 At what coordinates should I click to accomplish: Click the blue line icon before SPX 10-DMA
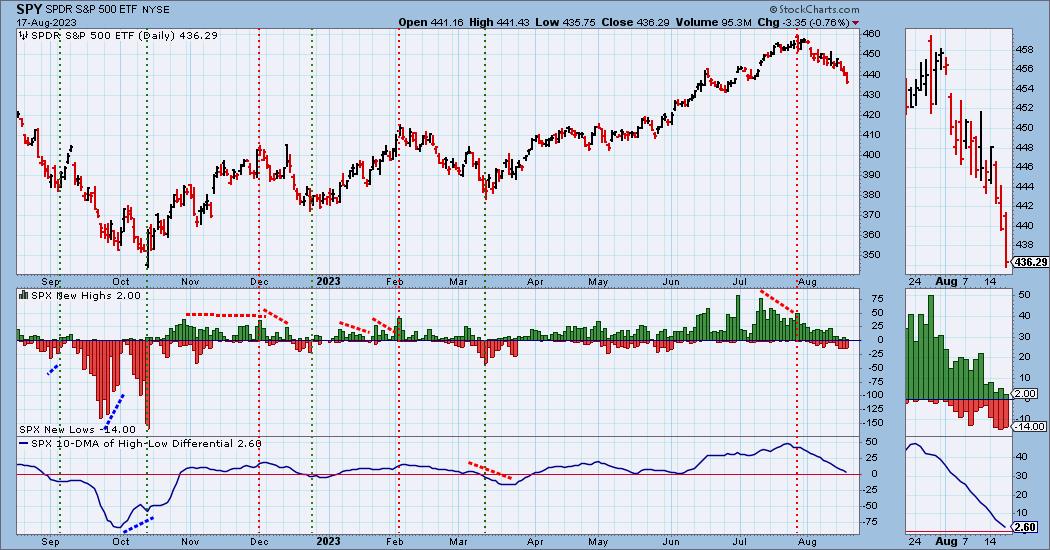23,443
